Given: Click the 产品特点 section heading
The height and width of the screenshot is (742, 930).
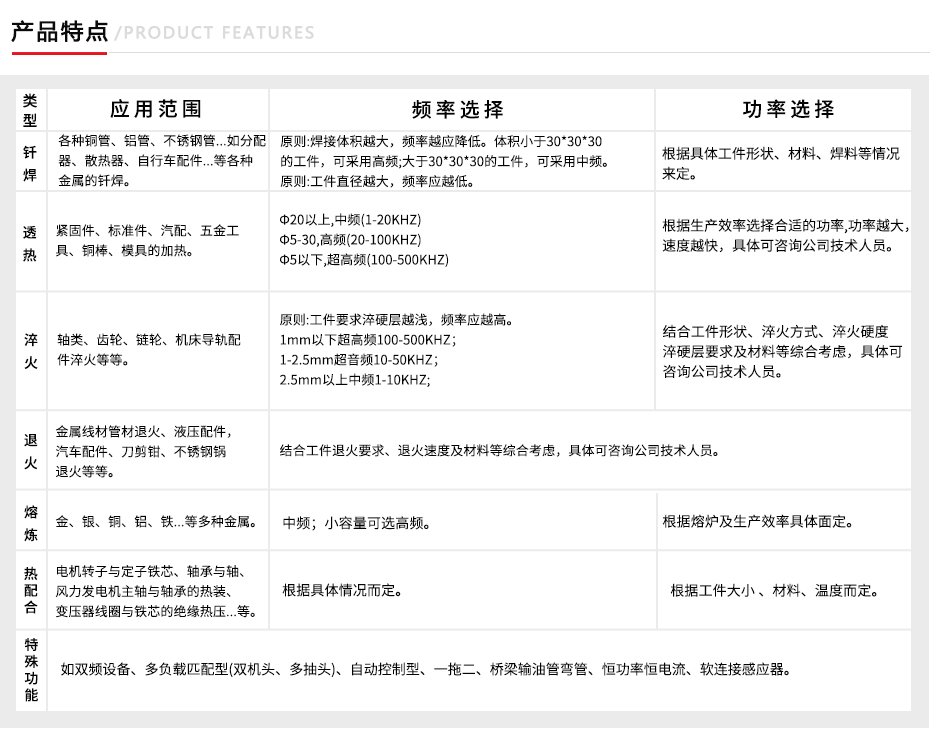Looking at the screenshot, I should (x=59, y=31).
